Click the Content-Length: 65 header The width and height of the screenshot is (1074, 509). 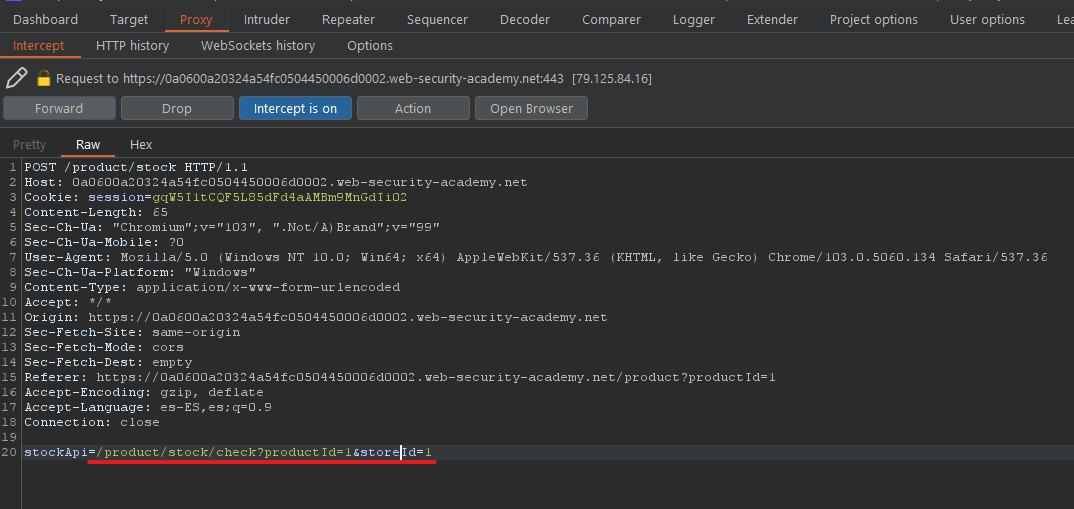click(96, 212)
